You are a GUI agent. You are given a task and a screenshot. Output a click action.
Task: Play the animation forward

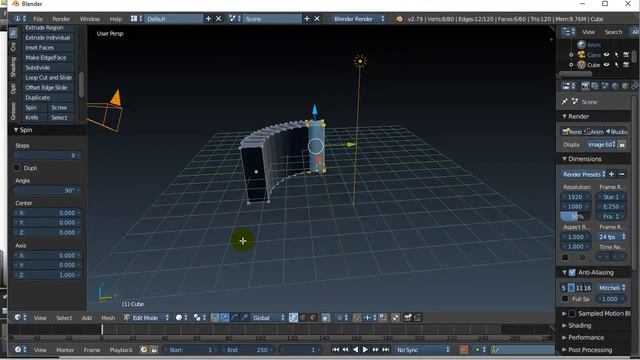365,349
